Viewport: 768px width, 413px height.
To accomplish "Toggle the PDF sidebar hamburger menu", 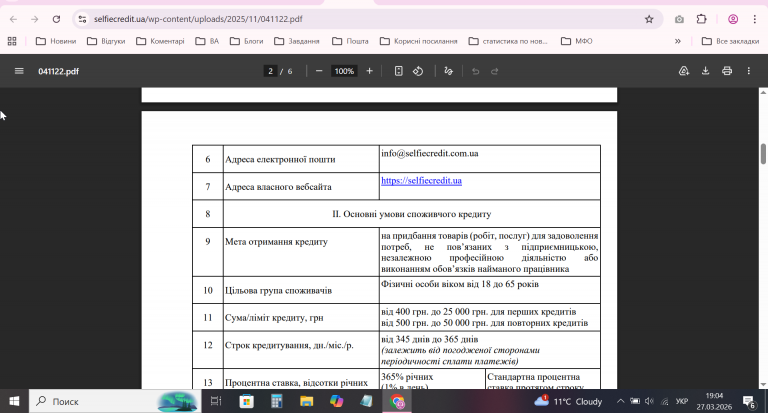I will click(19, 71).
